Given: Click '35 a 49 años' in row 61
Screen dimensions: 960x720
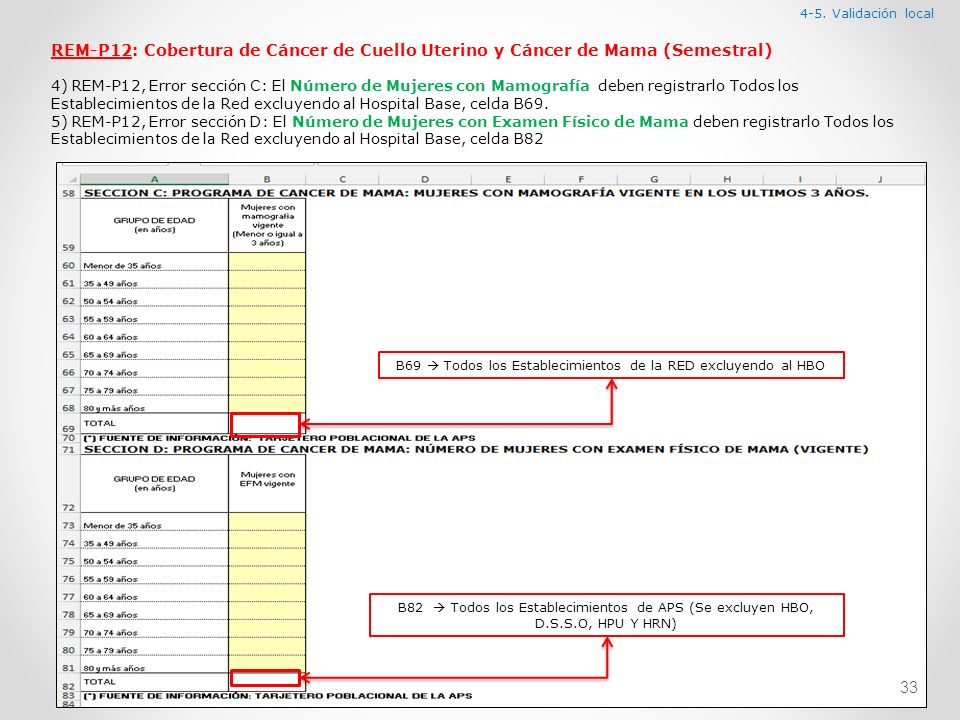Looking at the screenshot, I should pyautogui.click(x=110, y=283).
